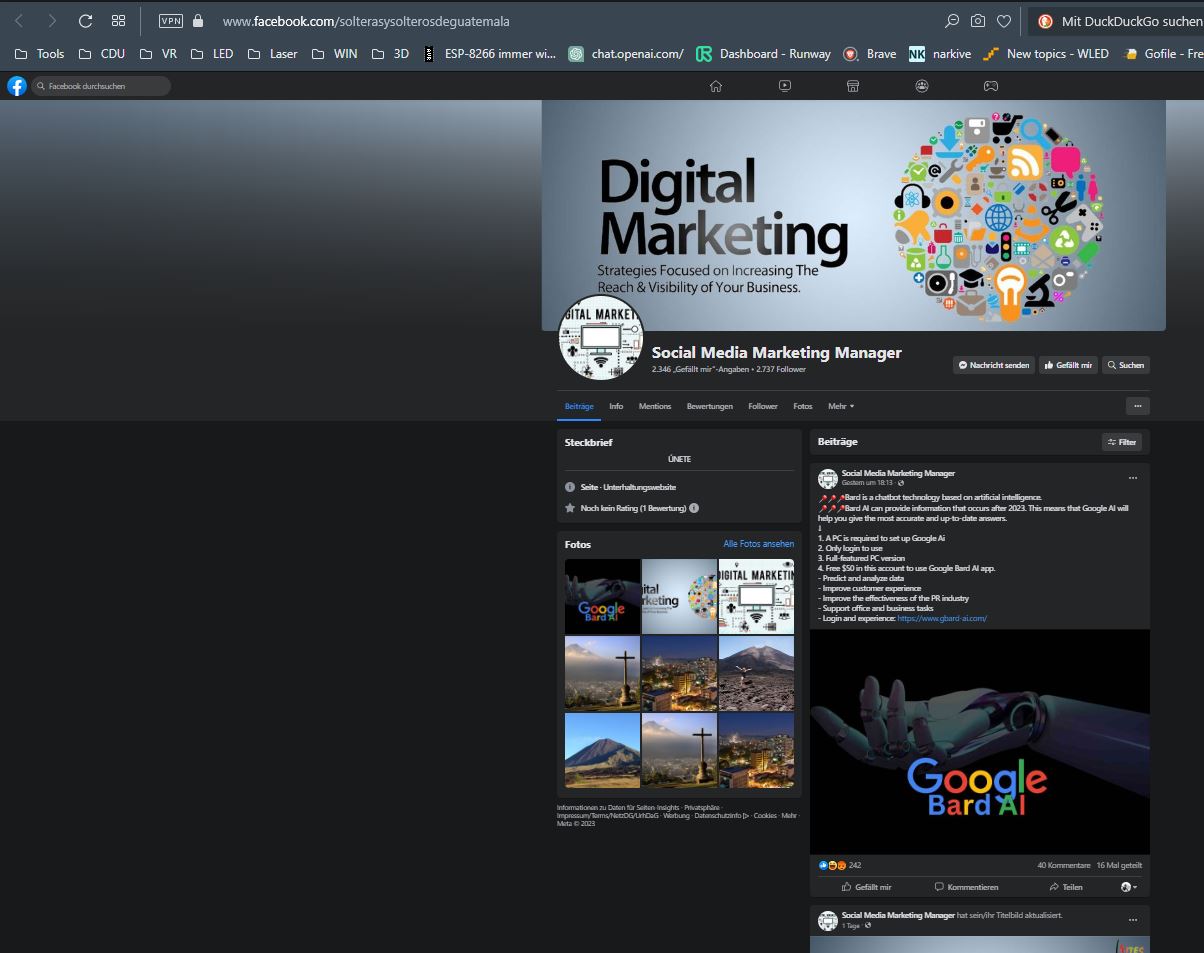
Task: Expand the 'Mehr' tab dropdown
Action: [x=841, y=406]
